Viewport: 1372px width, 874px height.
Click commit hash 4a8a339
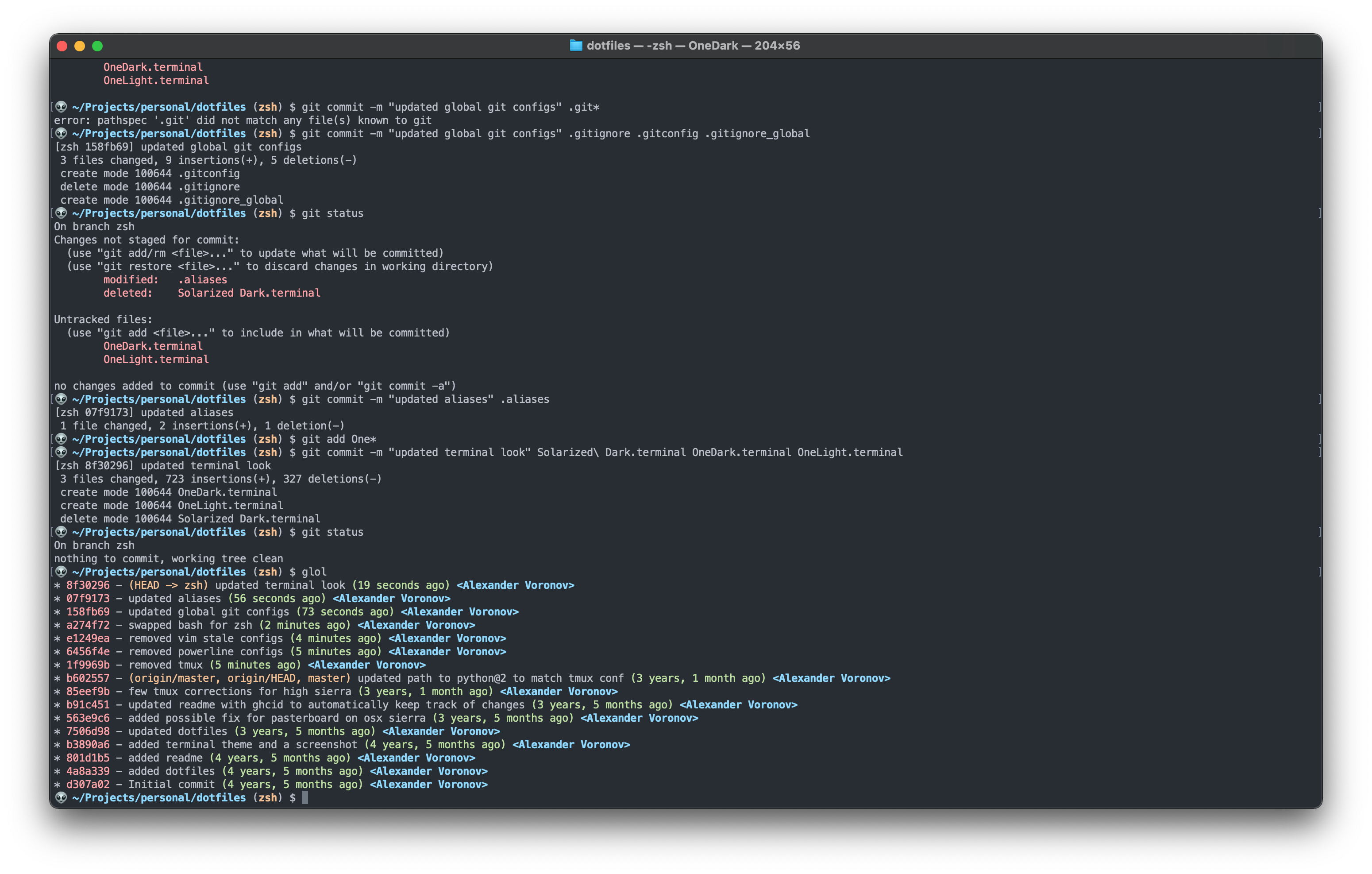(88, 771)
